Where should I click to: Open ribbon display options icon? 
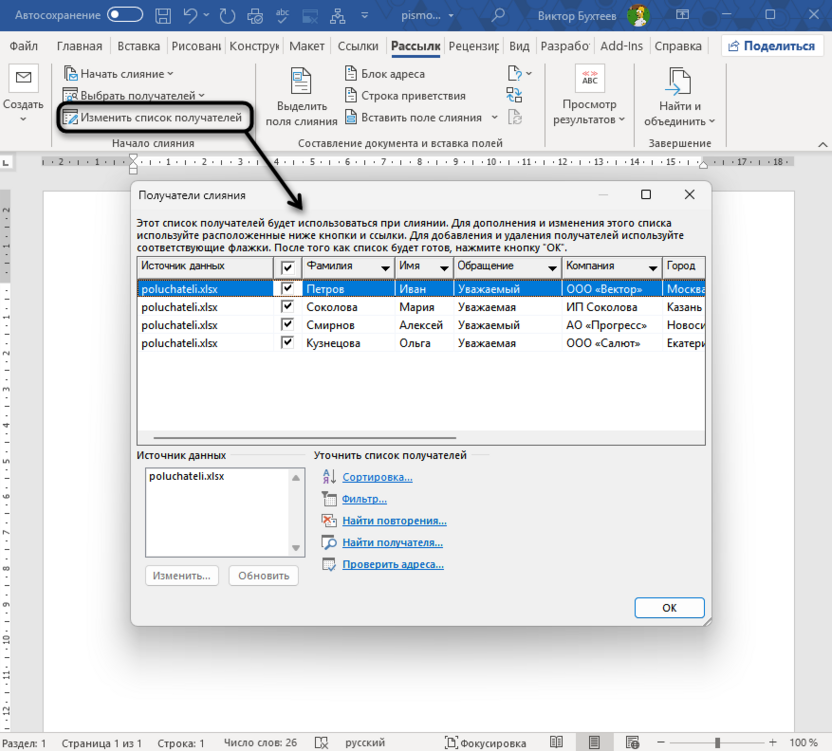point(682,15)
